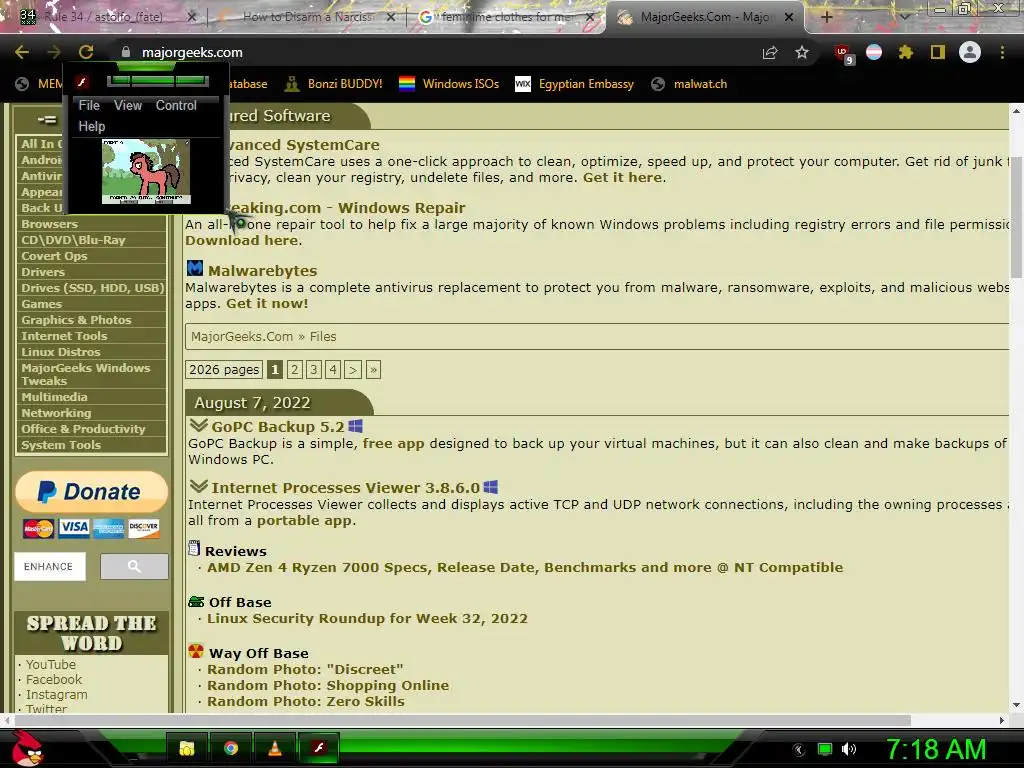Open the tab search chevron
Viewport: 1024px width, 768px height.
coord(904,17)
